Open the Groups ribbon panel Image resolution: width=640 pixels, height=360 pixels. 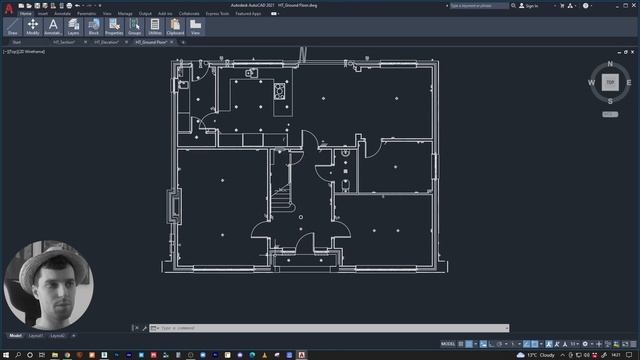[x=134, y=27]
